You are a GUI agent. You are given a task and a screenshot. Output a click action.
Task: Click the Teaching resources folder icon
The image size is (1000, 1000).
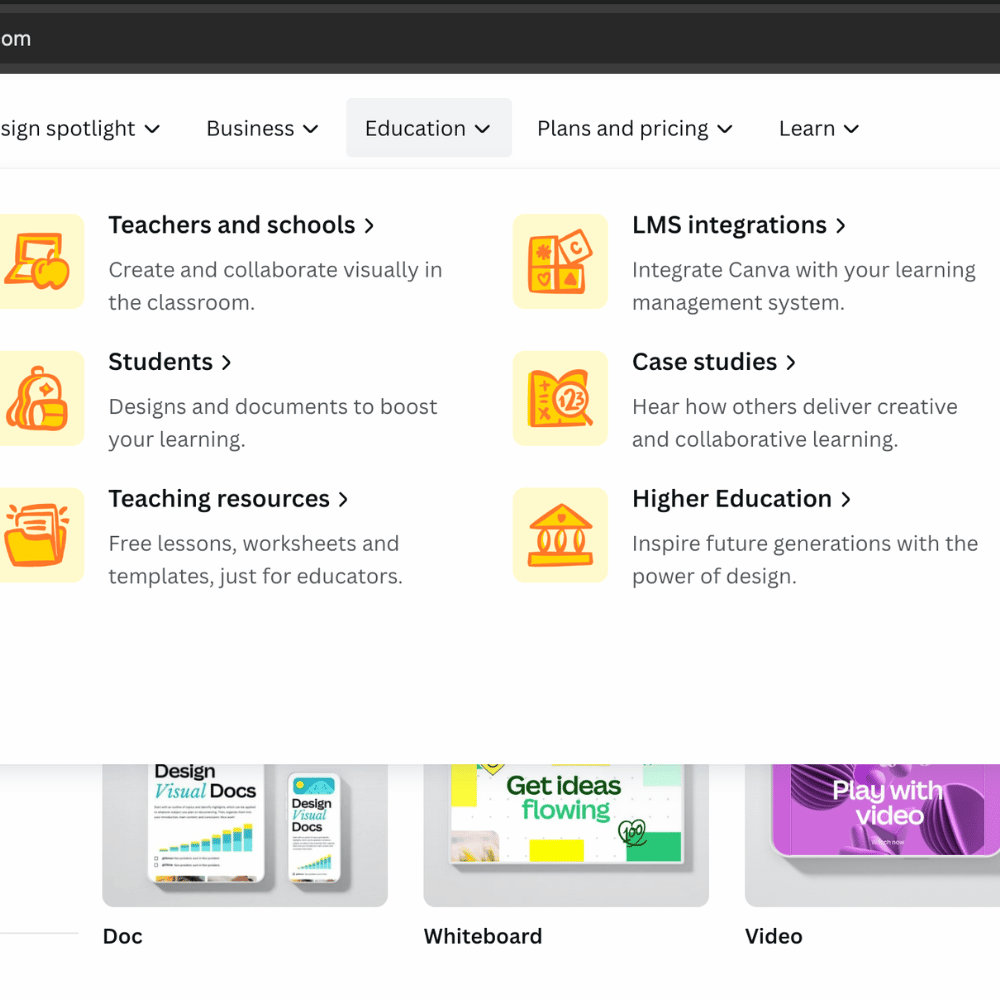pyautogui.click(x=38, y=535)
